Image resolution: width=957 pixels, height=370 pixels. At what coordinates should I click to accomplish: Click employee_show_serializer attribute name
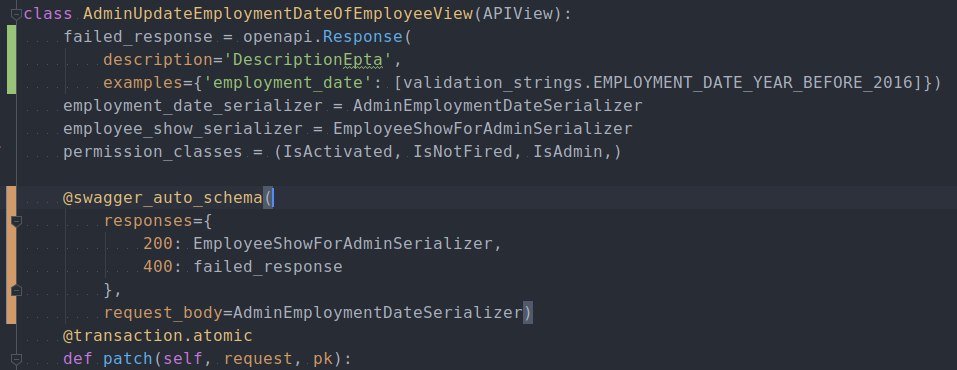pyautogui.click(x=183, y=129)
